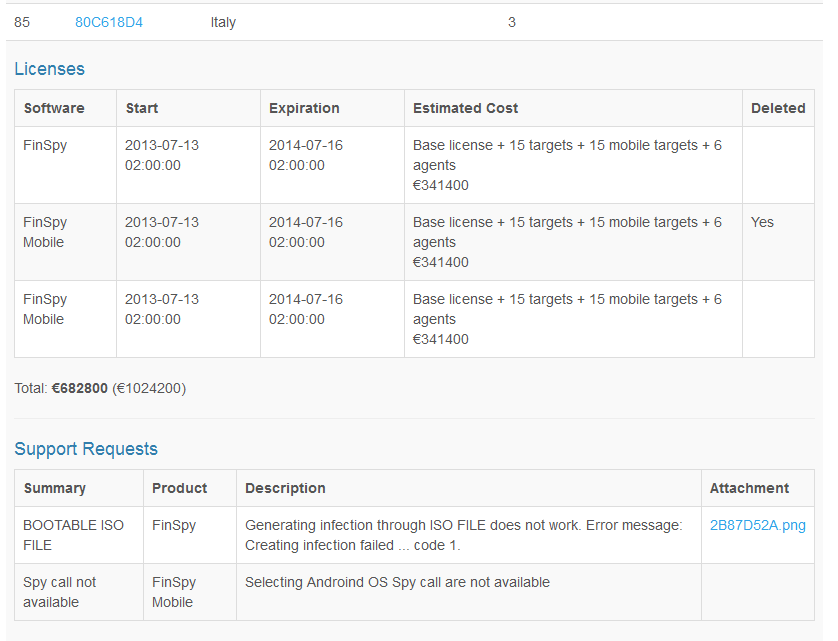Select the Description column header
The width and height of the screenshot is (838, 641).
pyautogui.click(x=285, y=488)
